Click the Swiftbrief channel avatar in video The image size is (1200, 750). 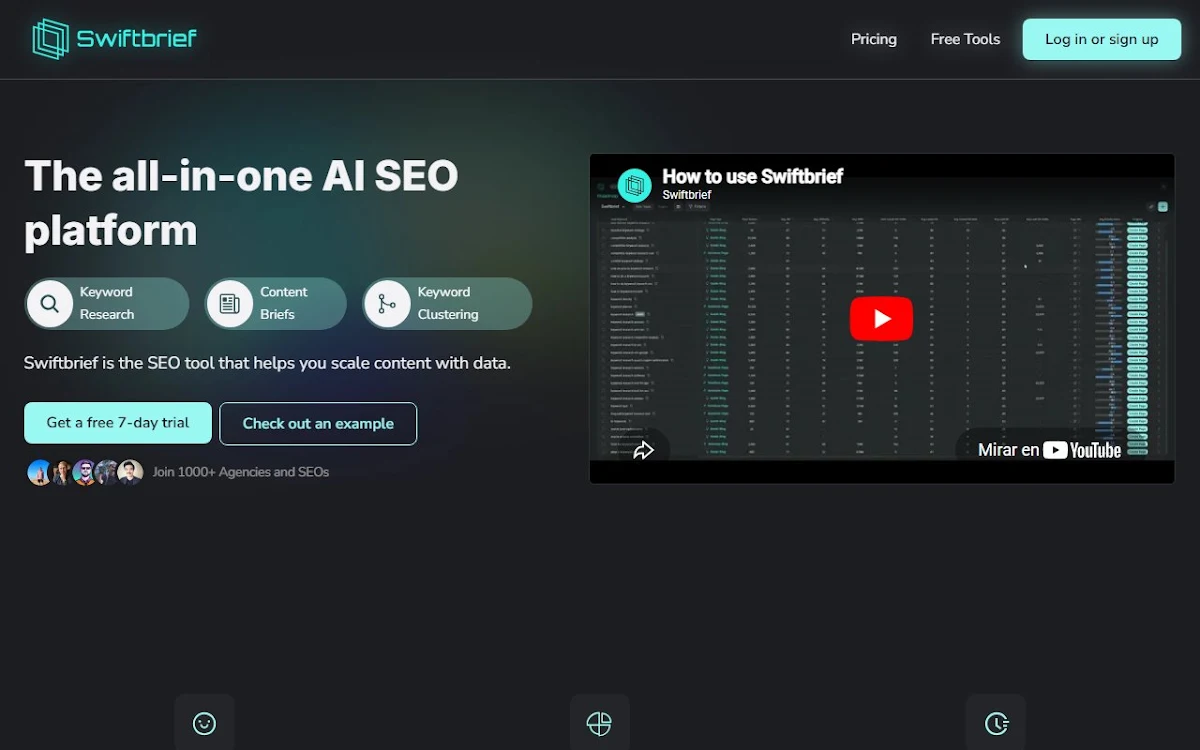pyautogui.click(x=634, y=186)
